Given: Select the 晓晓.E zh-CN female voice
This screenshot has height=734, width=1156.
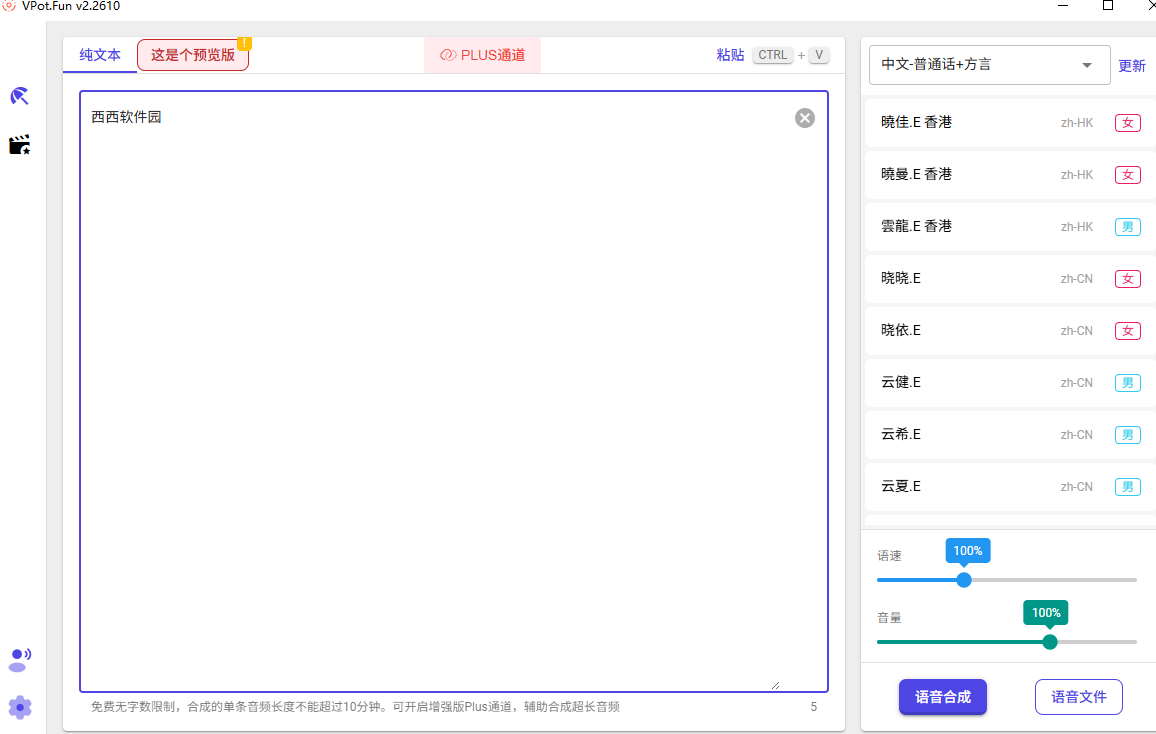Looking at the screenshot, I should tap(1009, 279).
